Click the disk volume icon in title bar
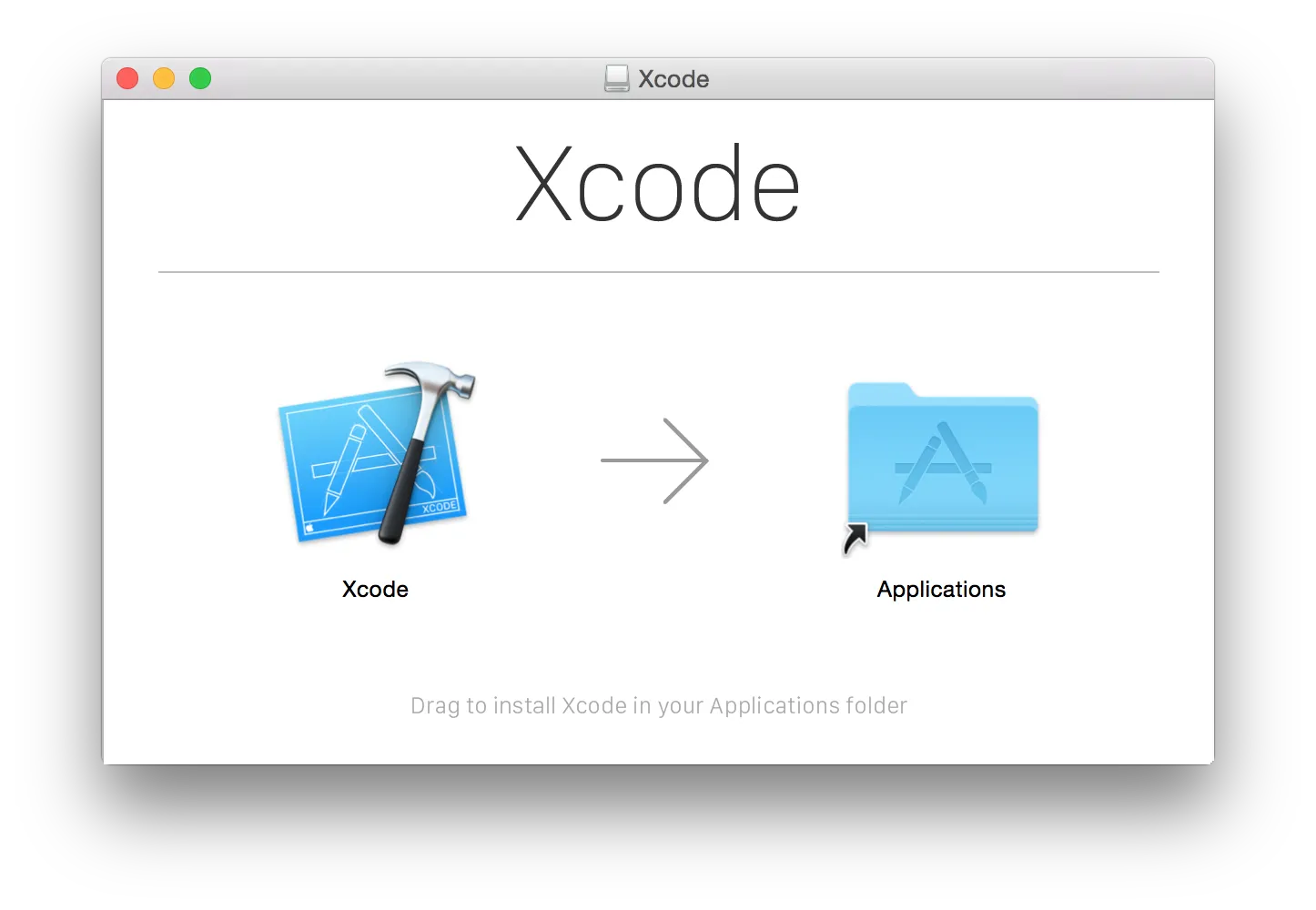 click(x=616, y=79)
